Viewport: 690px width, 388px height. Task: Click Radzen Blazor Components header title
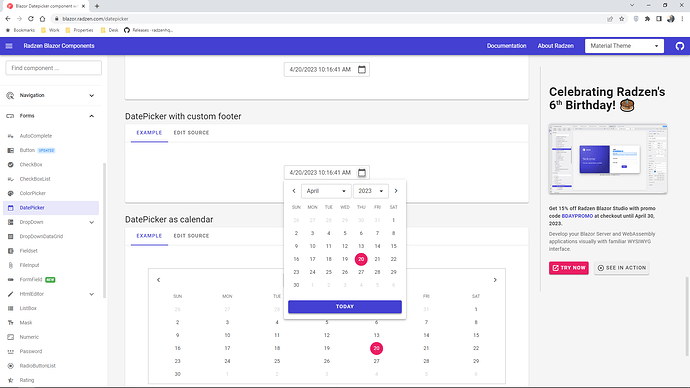59,46
